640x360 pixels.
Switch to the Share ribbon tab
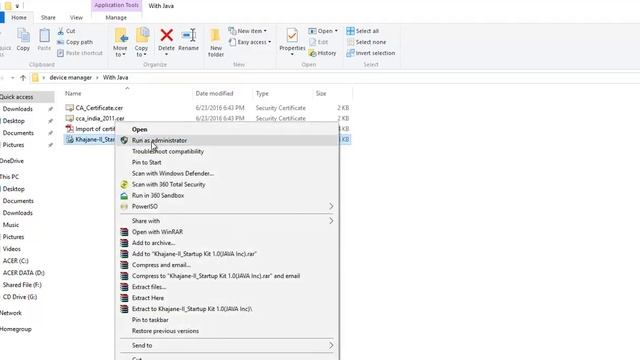point(48,18)
